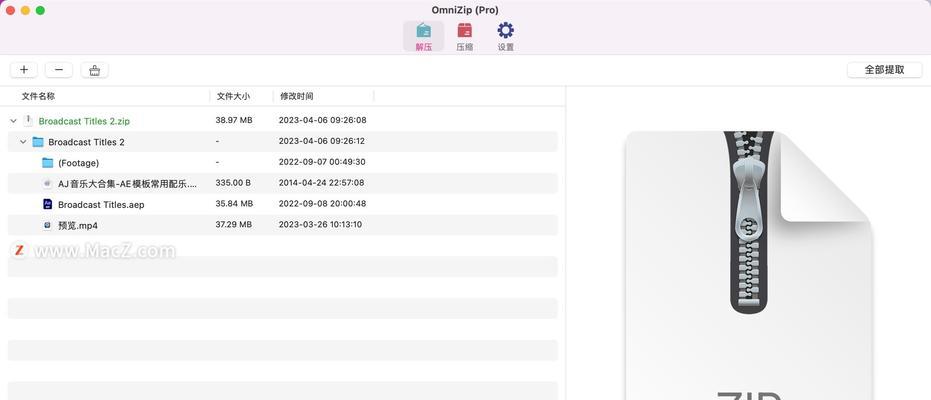Click the video icon of 预览.mp4
Viewport: 931px width, 400px height.
tap(48, 225)
